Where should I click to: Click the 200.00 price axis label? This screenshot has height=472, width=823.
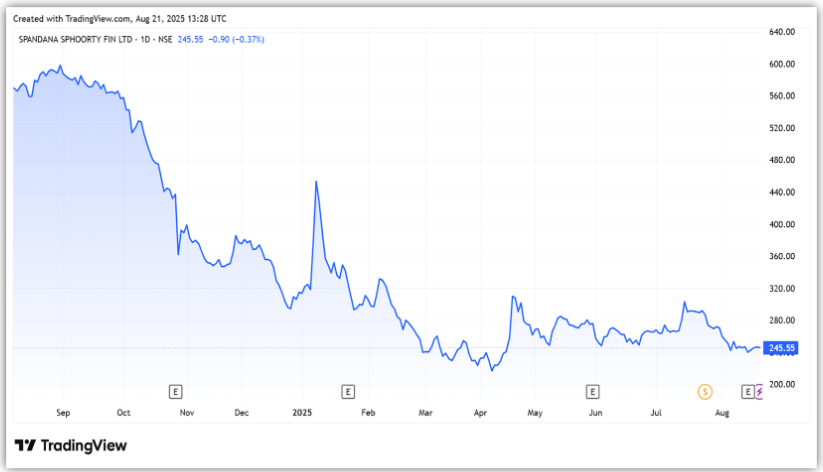pos(781,384)
